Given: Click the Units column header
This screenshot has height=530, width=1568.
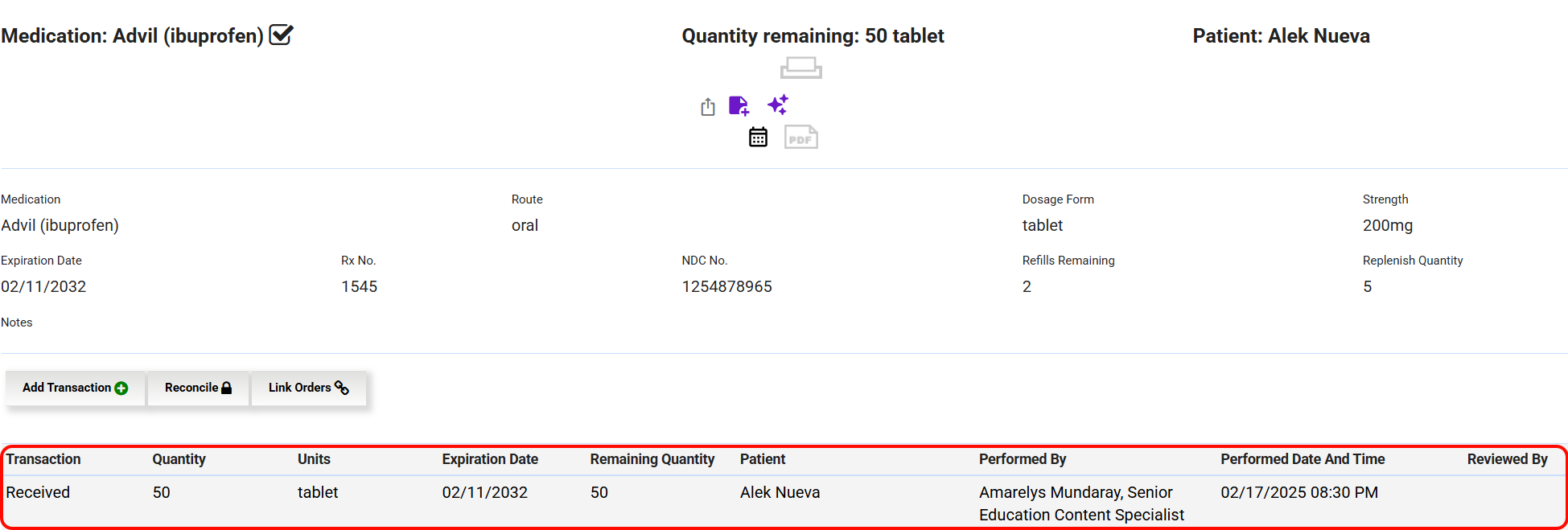Looking at the screenshot, I should [x=314, y=459].
